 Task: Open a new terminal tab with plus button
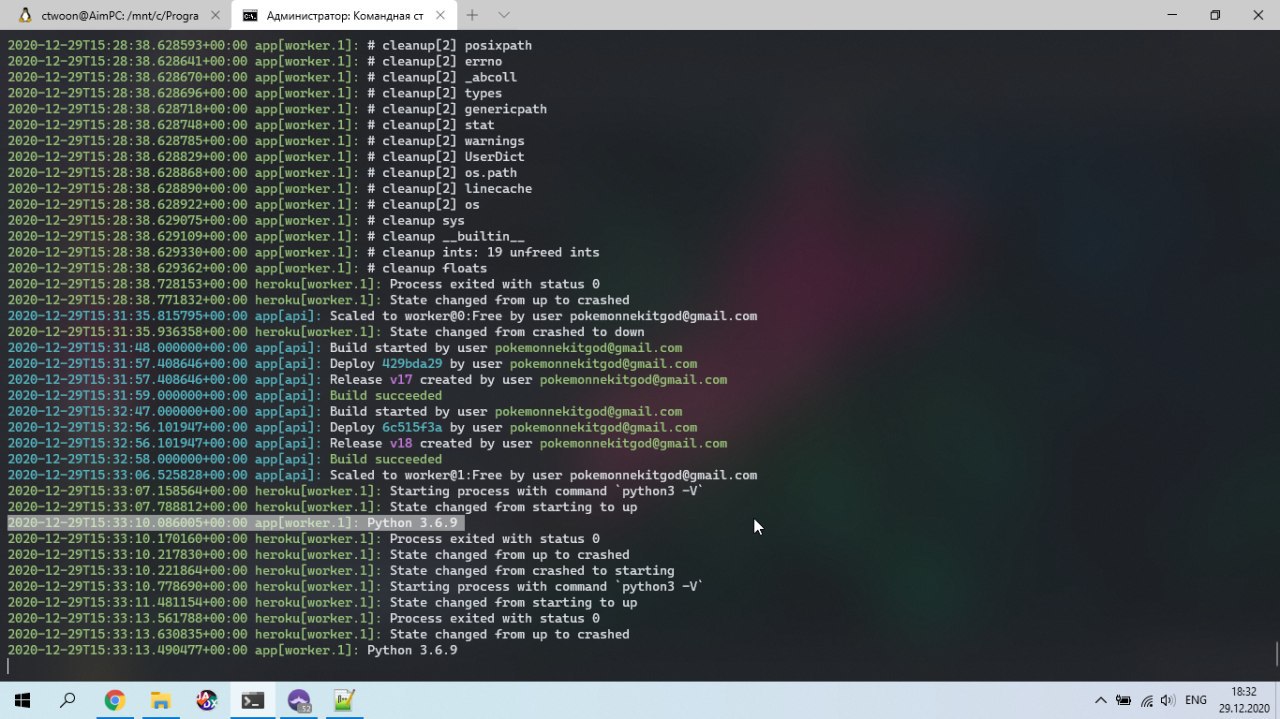(472, 15)
